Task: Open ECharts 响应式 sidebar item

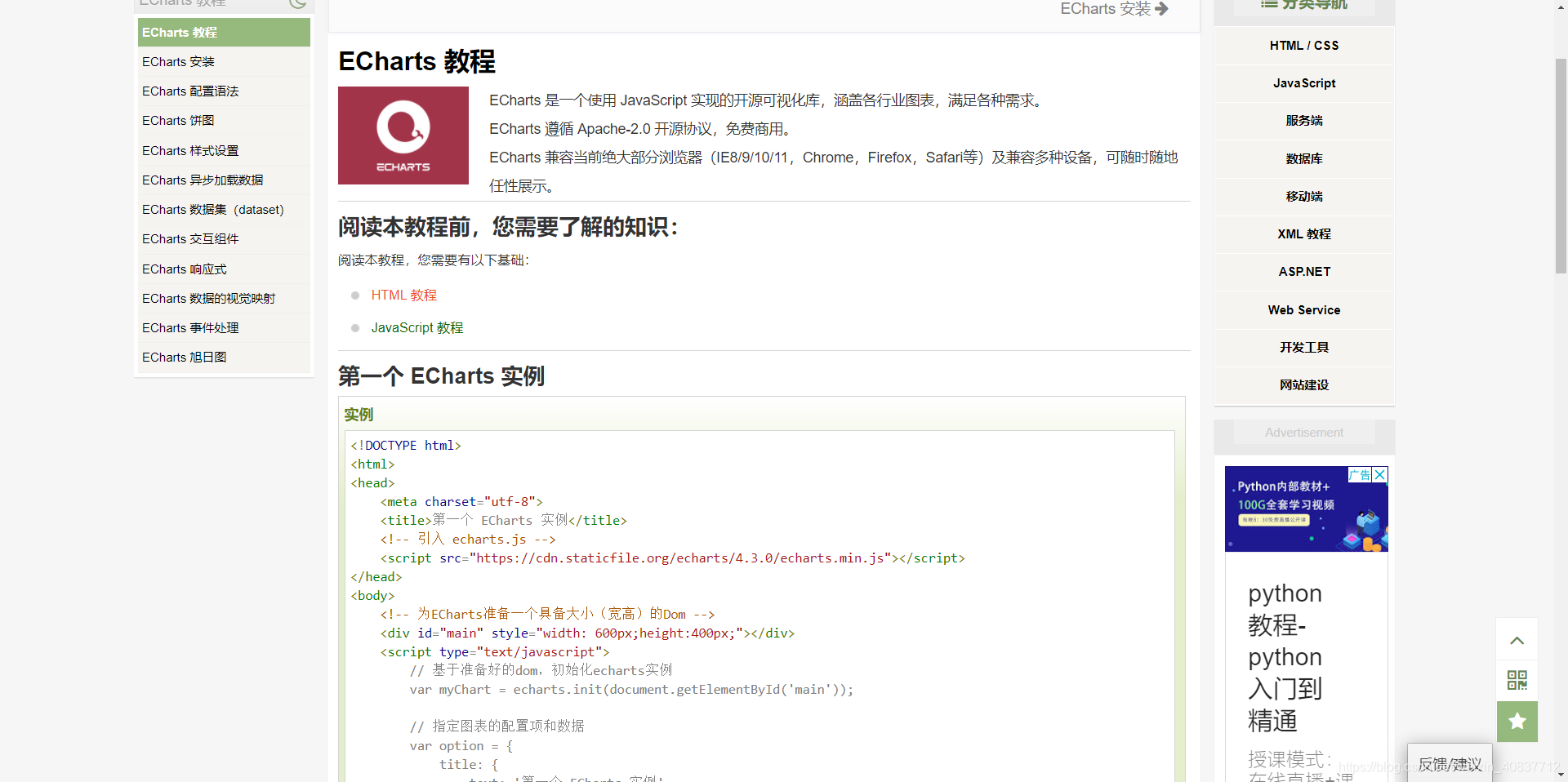Action: (x=224, y=269)
